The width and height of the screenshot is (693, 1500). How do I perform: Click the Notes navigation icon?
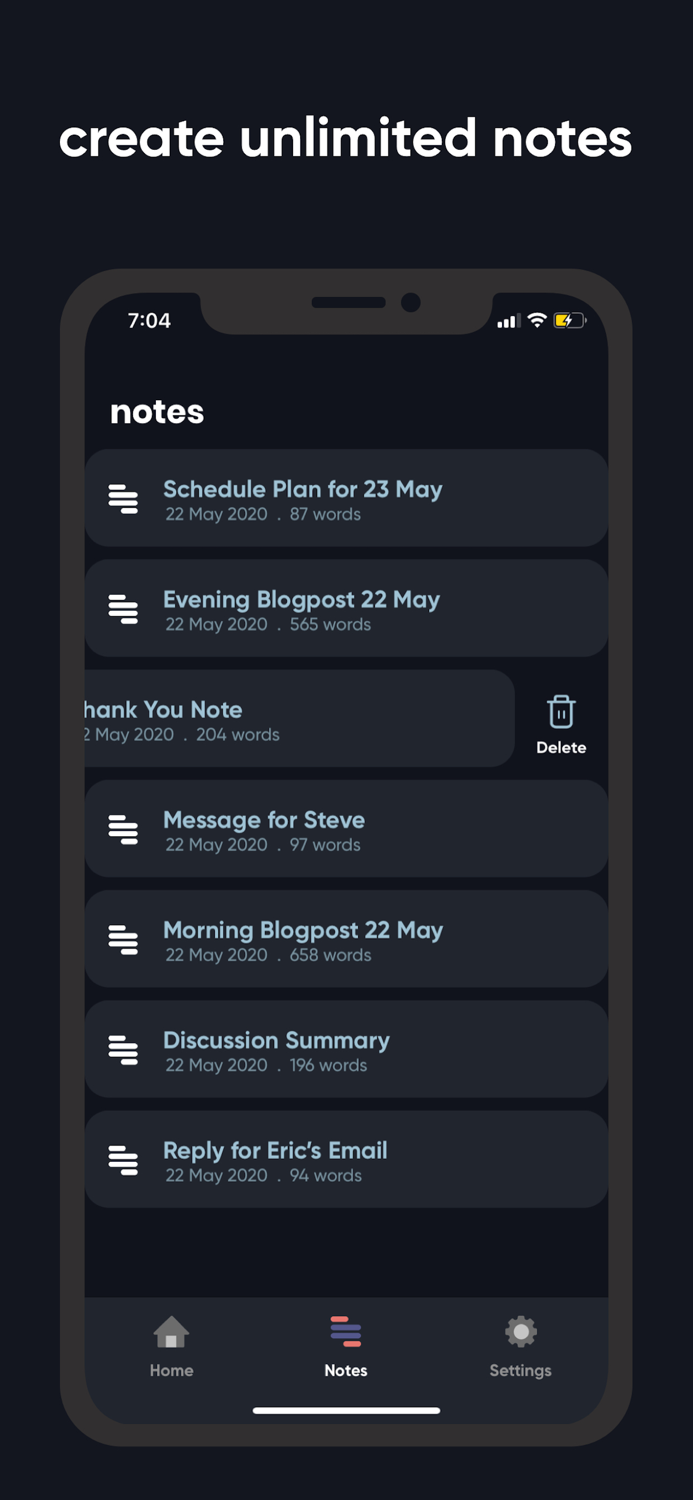[346, 1332]
